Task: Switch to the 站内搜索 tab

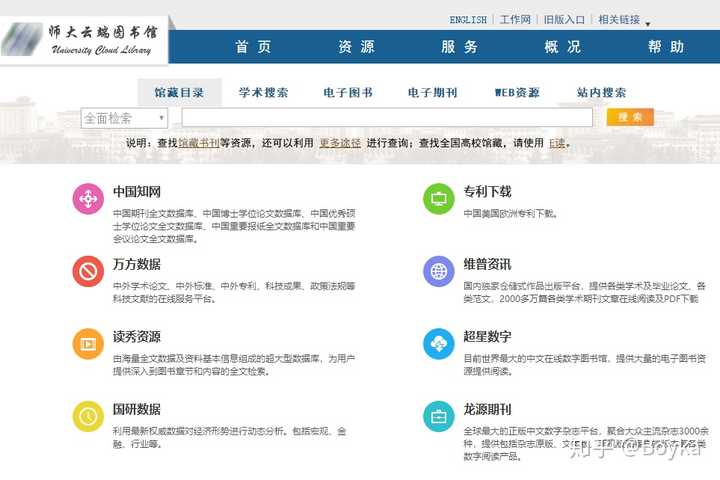Action: click(x=602, y=92)
